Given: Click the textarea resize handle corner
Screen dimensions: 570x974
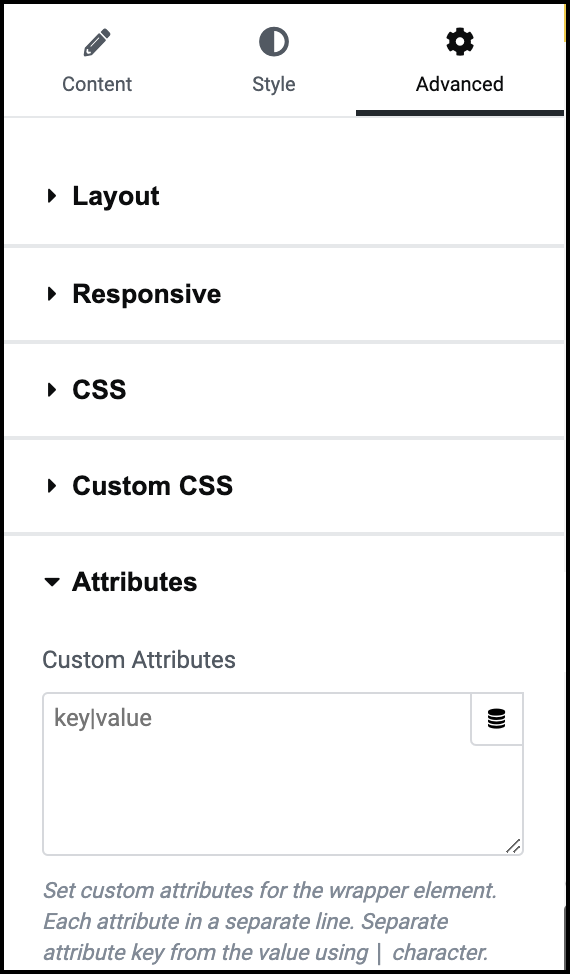Looking at the screenshot, I should tap(513, 846).
